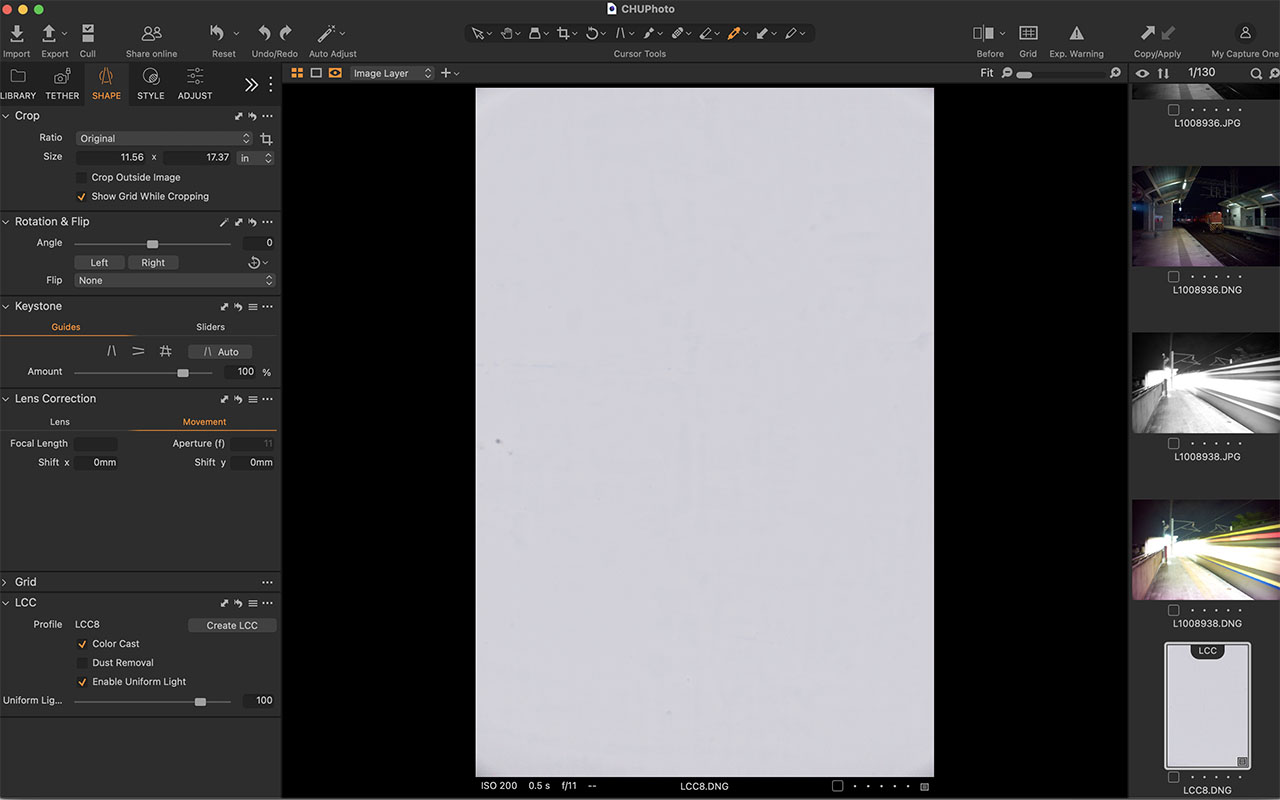This screenshot has width=1280, height=800.
Task: Open the crop Ratio dropdown
Action: pos(164,139)
